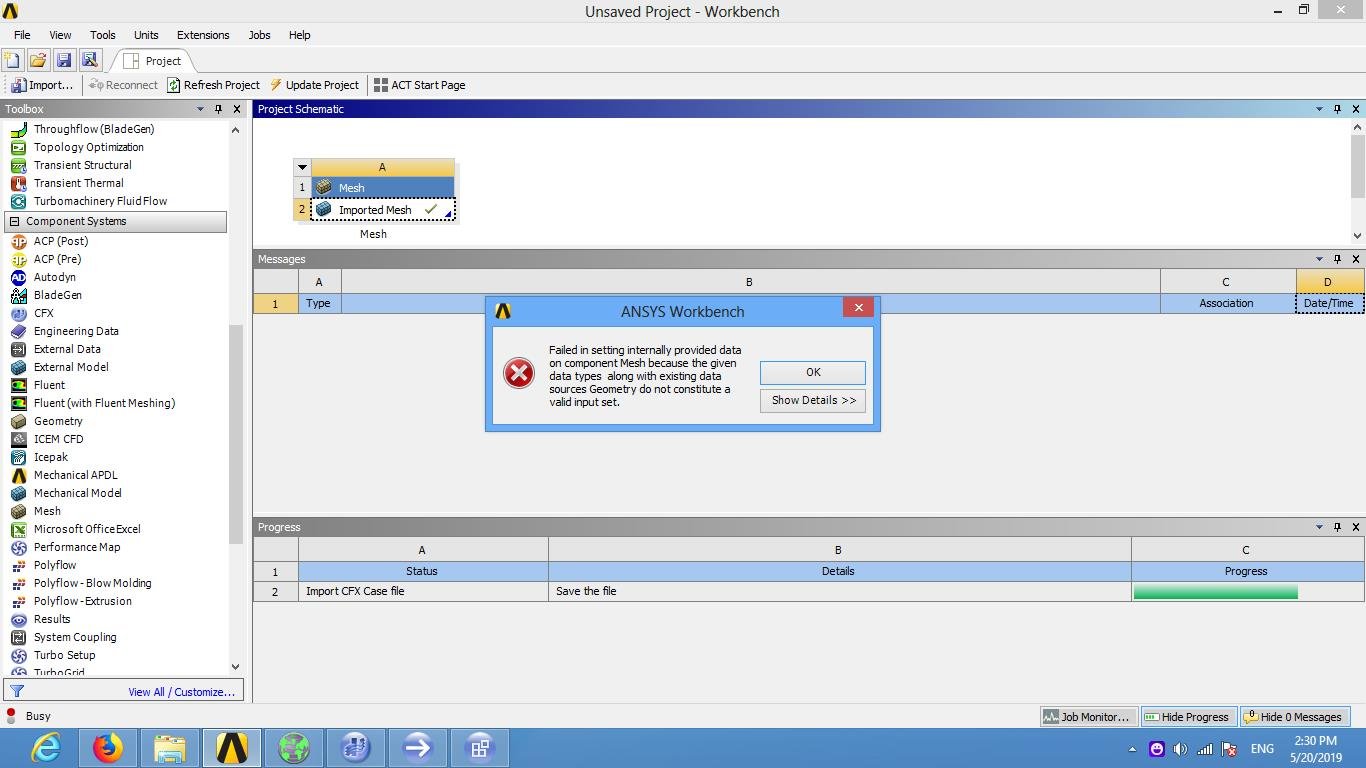Open the File menu
Image resolution: width=1366 pixels, height=768 pixels.
tap(22, 35)
